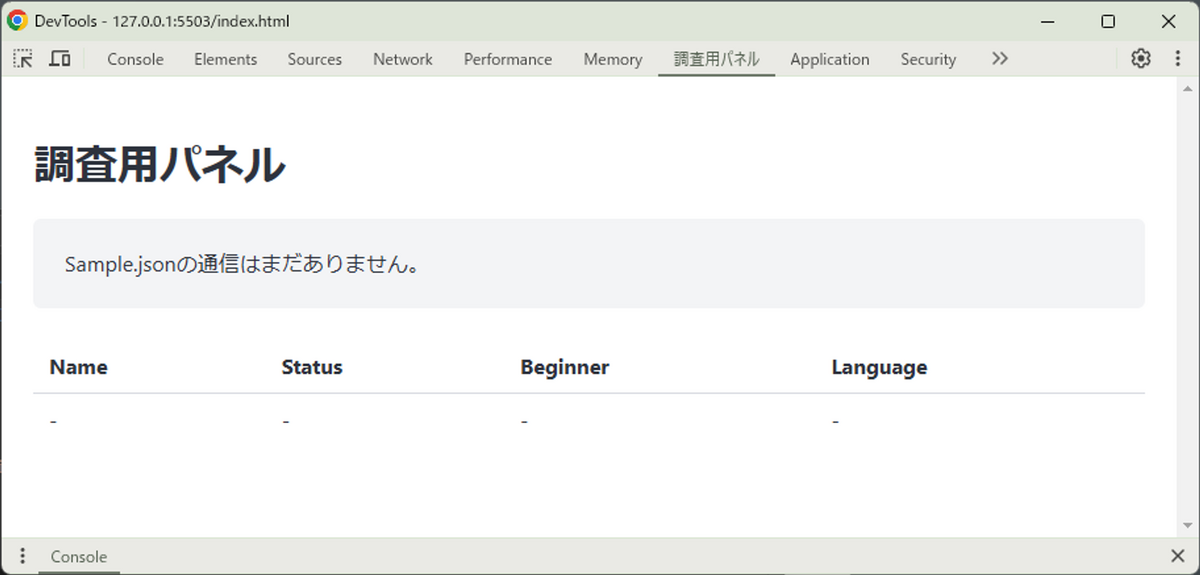The image size is (1200, 575).
Task: Close the bottom Console drawer
Action: tap(1177, 556)
